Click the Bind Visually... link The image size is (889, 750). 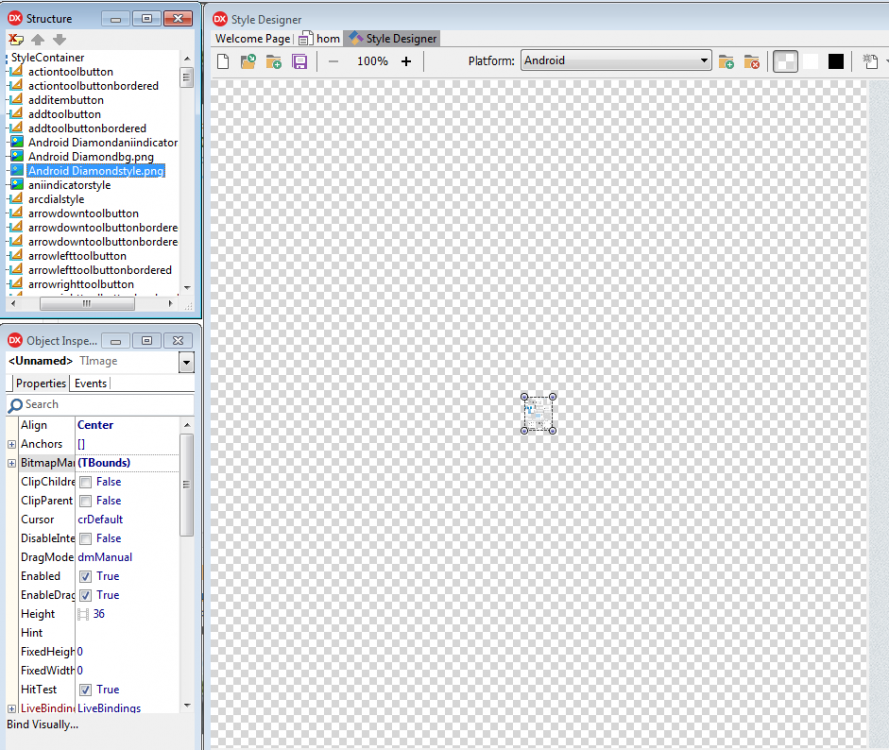[43, 724]
